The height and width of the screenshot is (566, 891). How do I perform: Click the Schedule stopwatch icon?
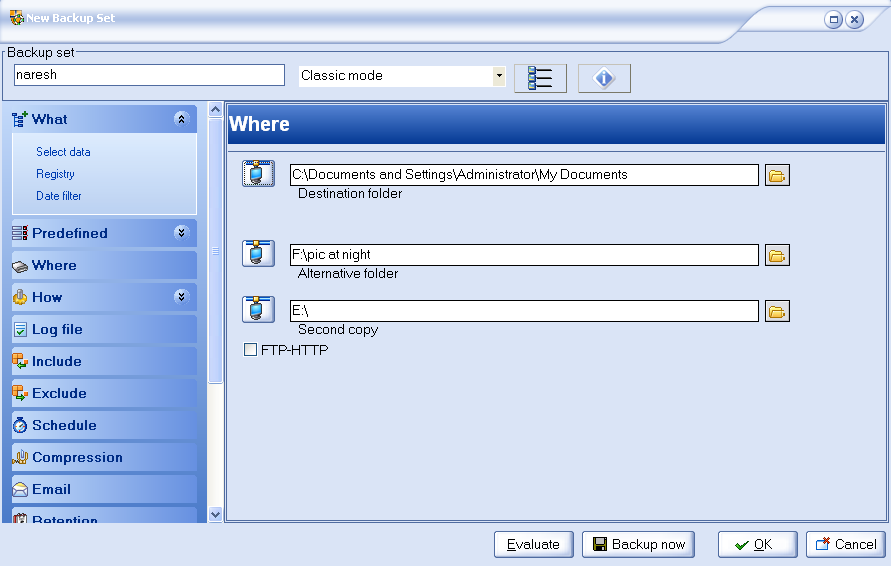[20, 425]
